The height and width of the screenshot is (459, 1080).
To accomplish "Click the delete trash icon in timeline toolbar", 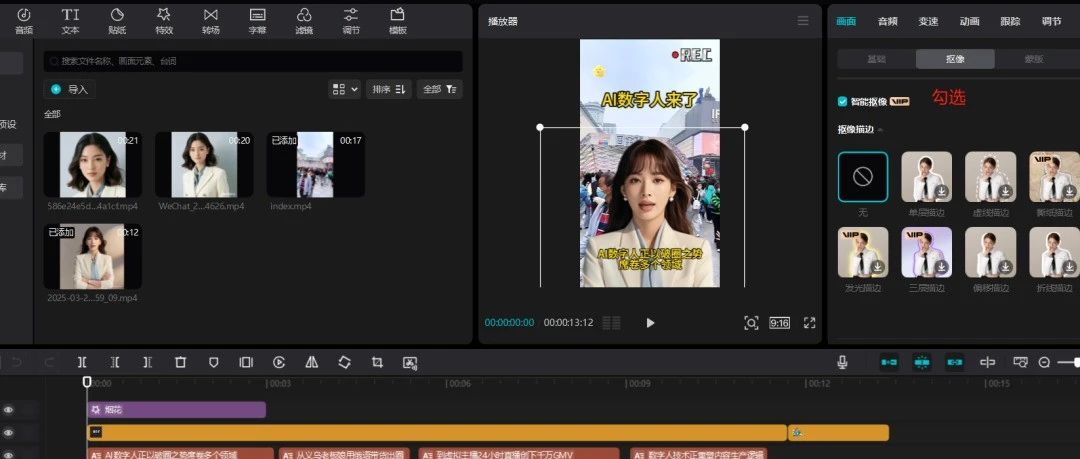I will click(180, 362).
